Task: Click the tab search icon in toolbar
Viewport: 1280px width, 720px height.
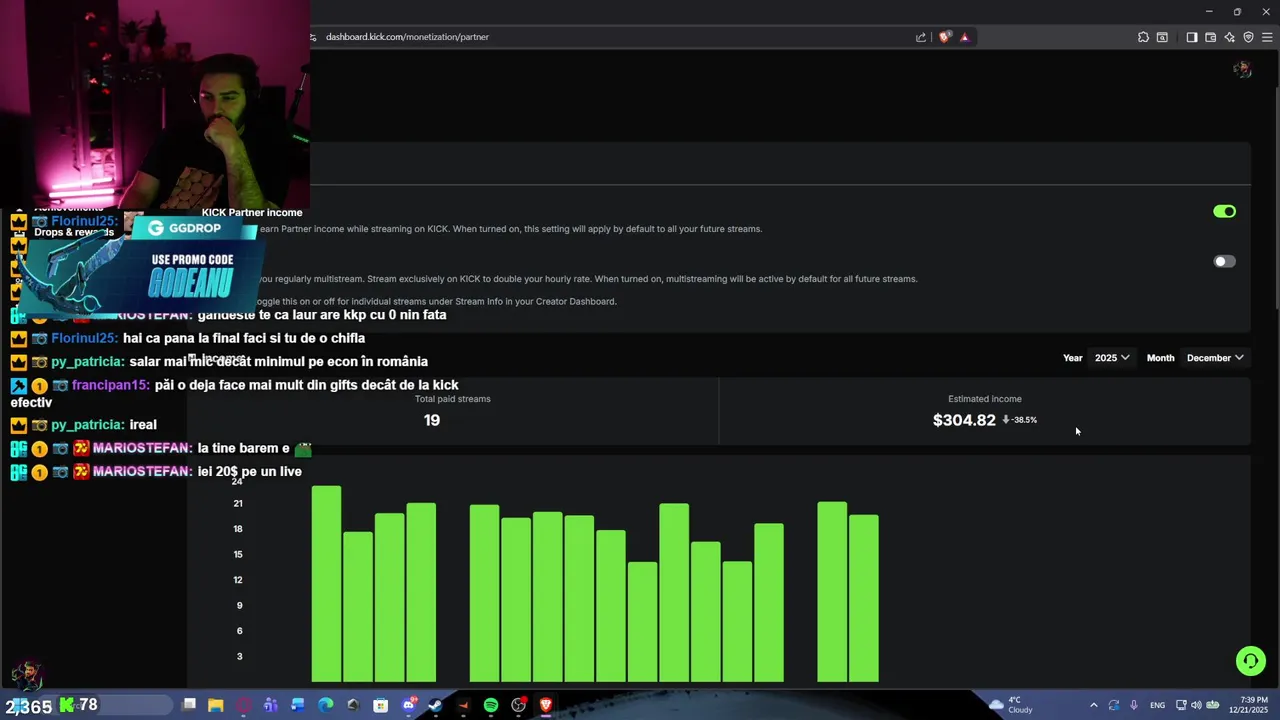Action: pos(1162,37)
